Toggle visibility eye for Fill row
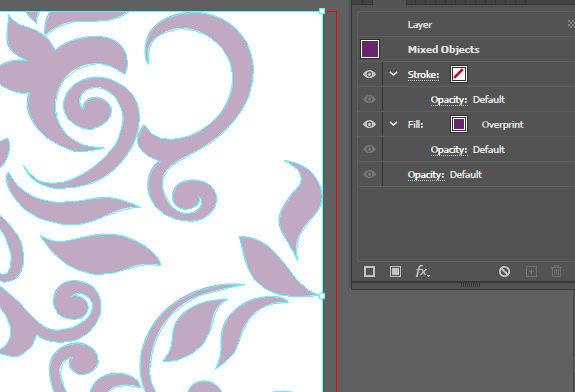This screenshot has height=392, width=575. [369, 124]
